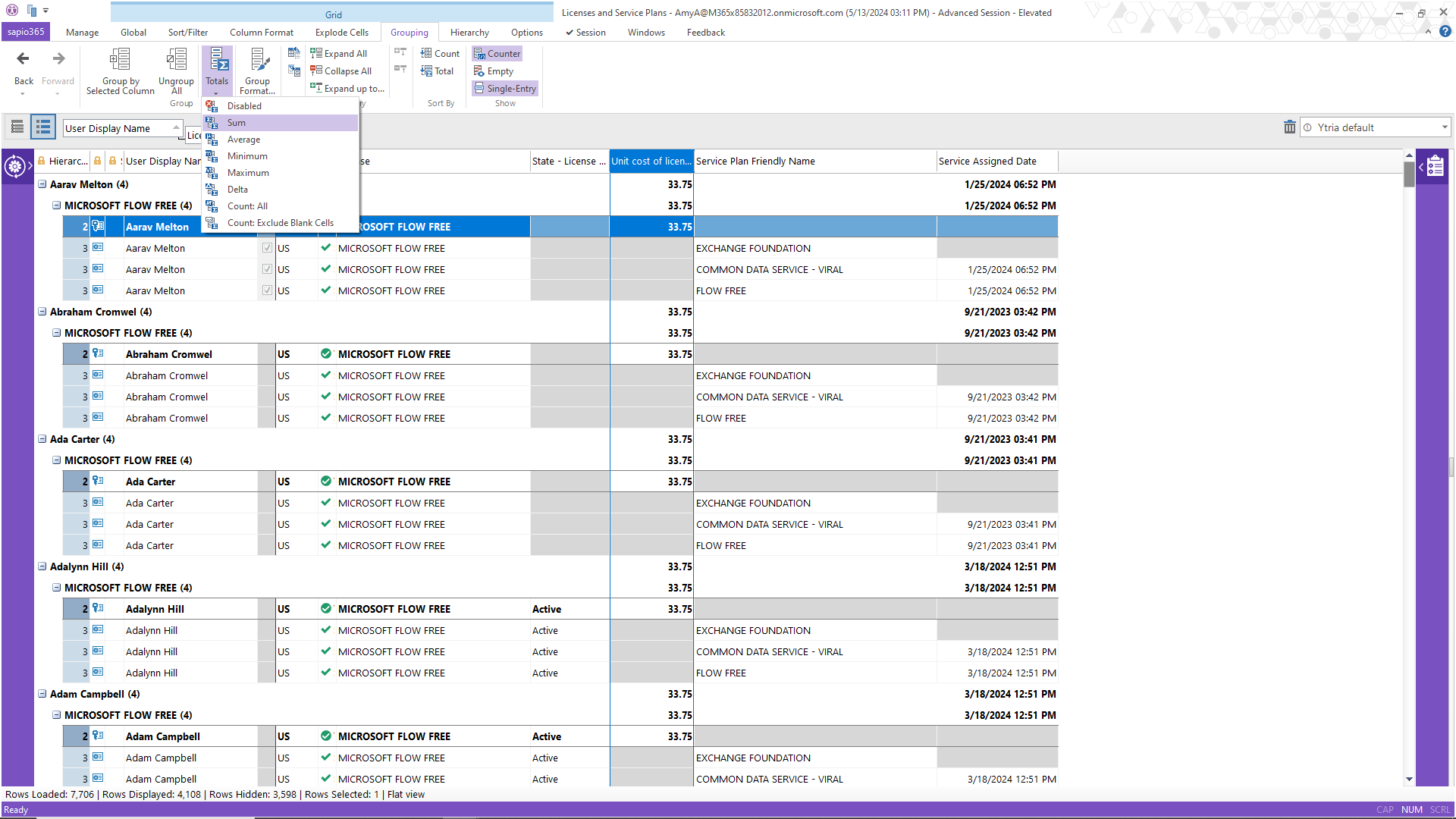Click the upper small grouping icon next to Group Format
The image size is (1456, 819).
pyautogui.click(x=294, y=53)
